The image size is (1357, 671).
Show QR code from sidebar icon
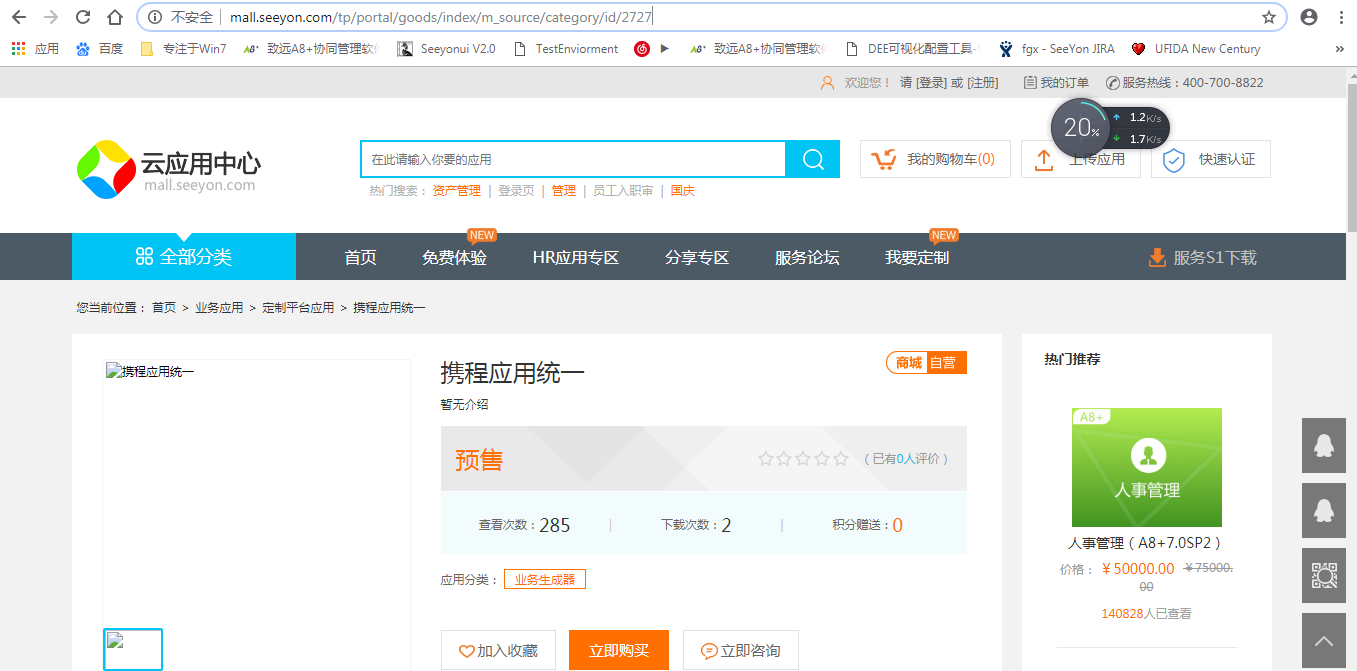click(x=1324, y=575)
